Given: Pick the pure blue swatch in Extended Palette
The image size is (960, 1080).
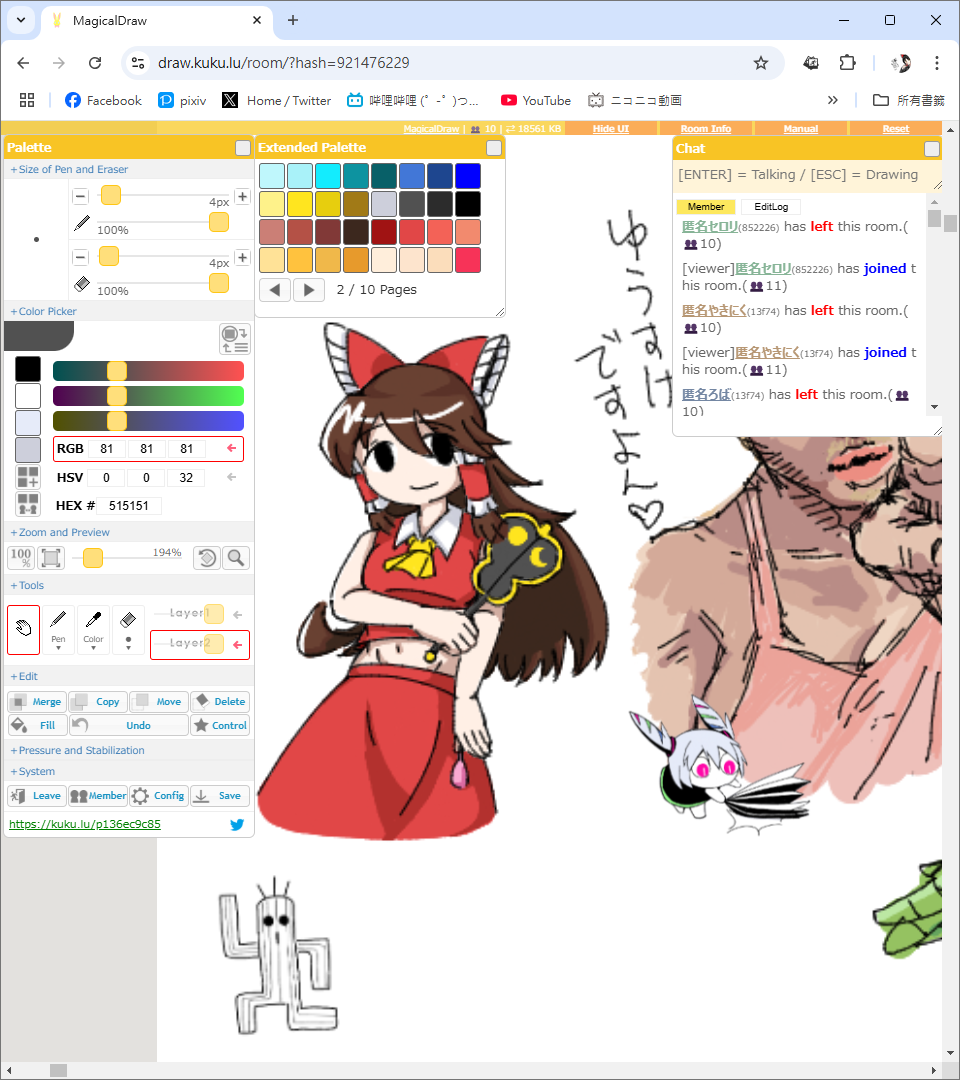Looking at the screenshot, I should [x=468, y=176].
